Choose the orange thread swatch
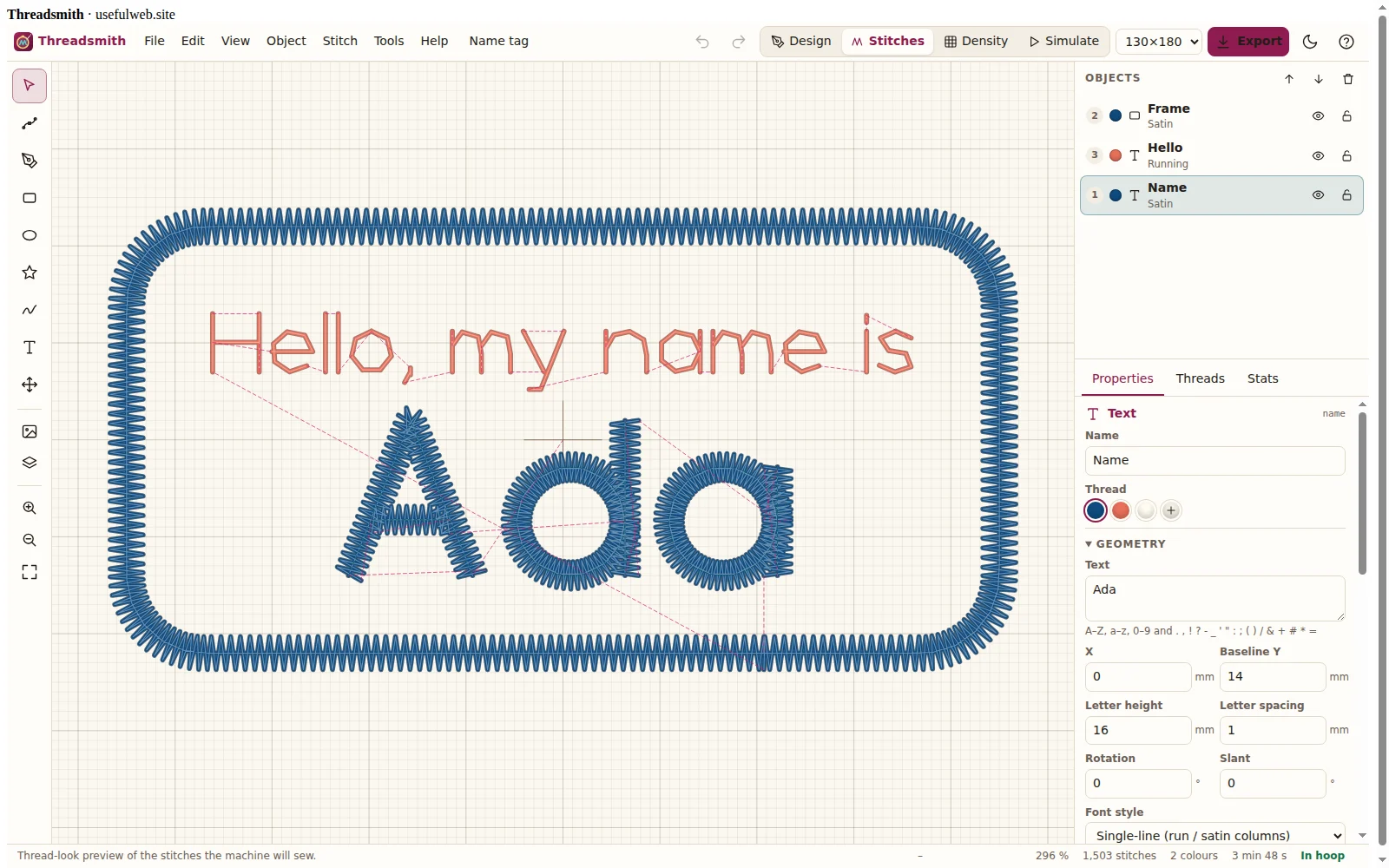This screenshot has height=868, width=1389. point(1121,510)
